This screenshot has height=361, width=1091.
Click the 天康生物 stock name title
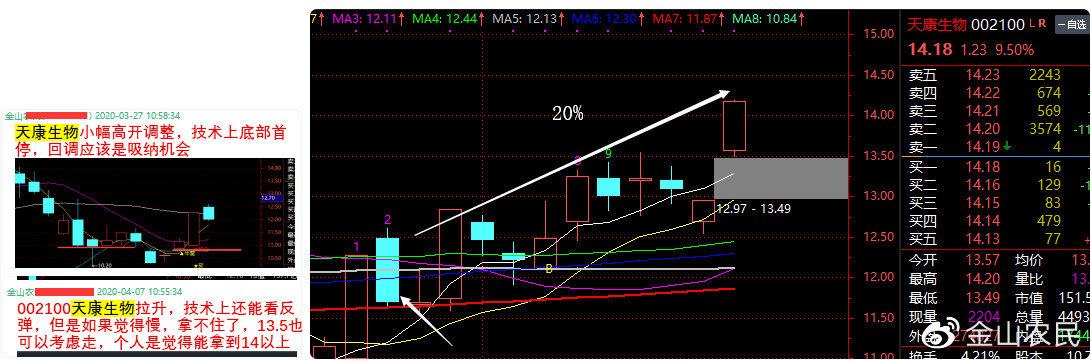click(937, 25)
